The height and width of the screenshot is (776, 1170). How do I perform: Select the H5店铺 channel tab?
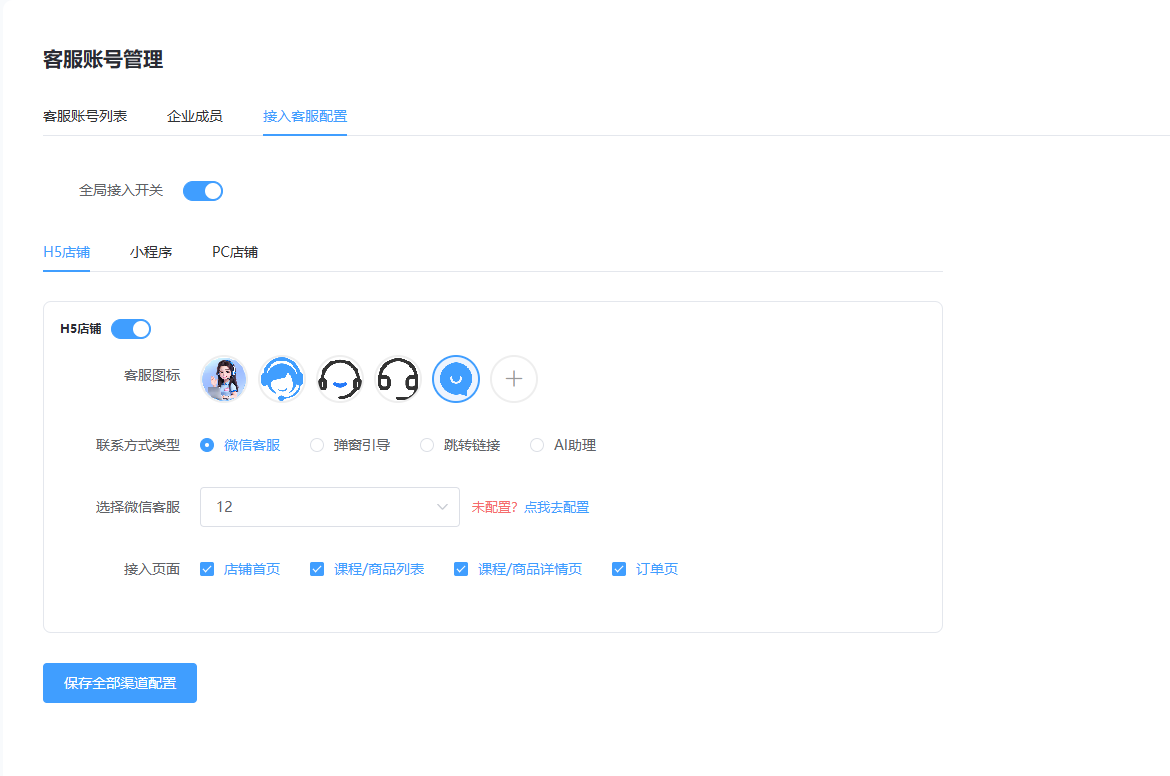(x=66, y=252)
